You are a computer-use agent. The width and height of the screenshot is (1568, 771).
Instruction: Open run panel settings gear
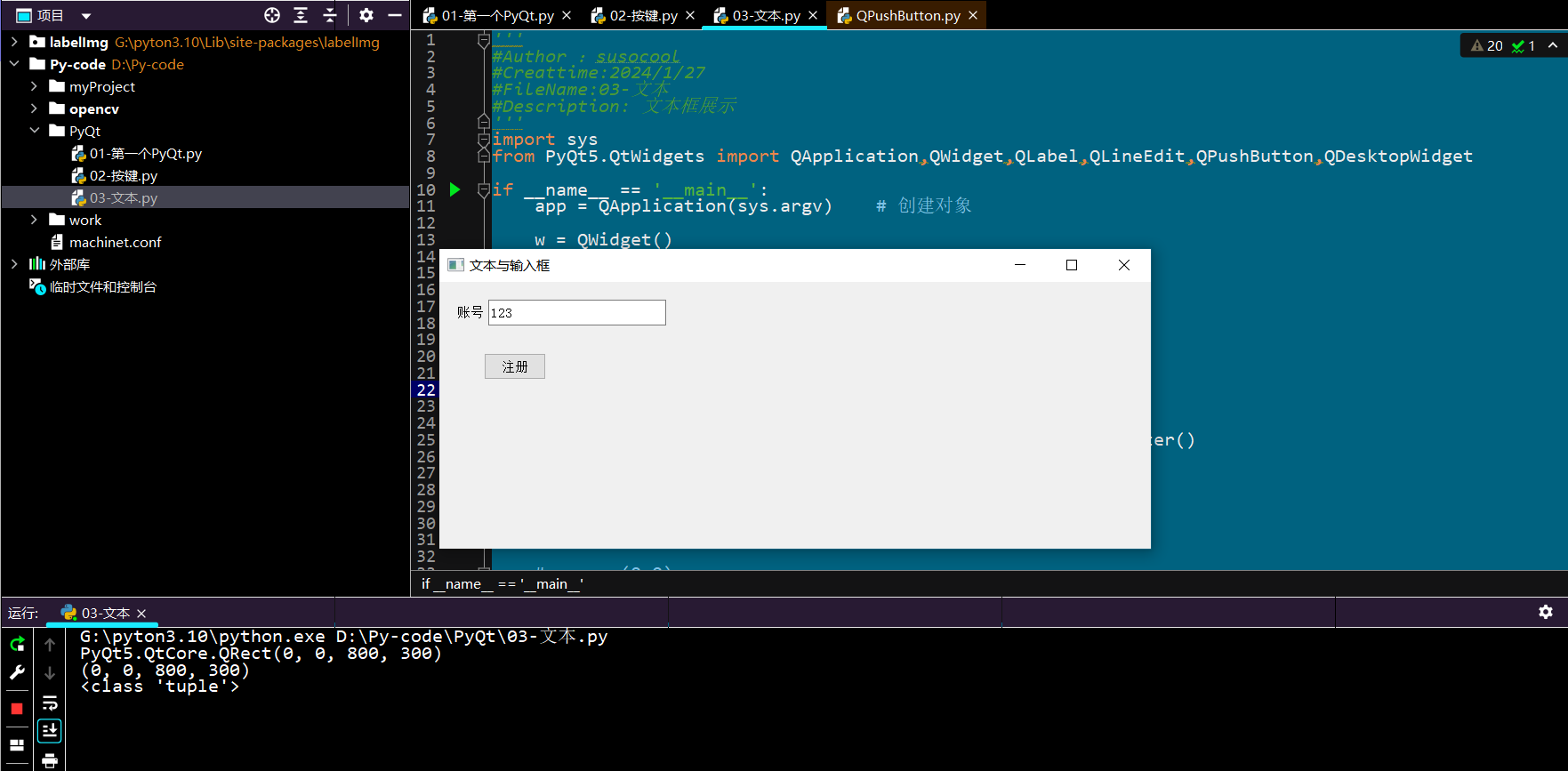[1546, 612]
